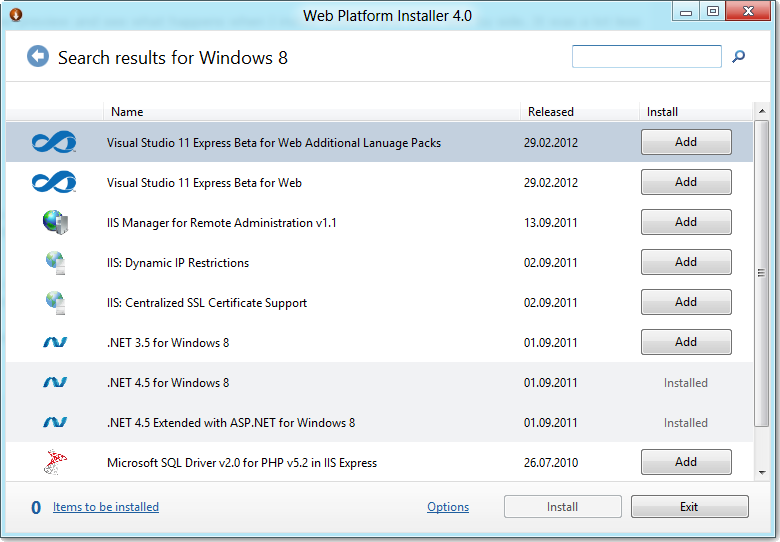This screenshot has height=542, width=780.
Task: Add Visual Studio 11 Express Beta for Web
Action: (x=686, y=182)
